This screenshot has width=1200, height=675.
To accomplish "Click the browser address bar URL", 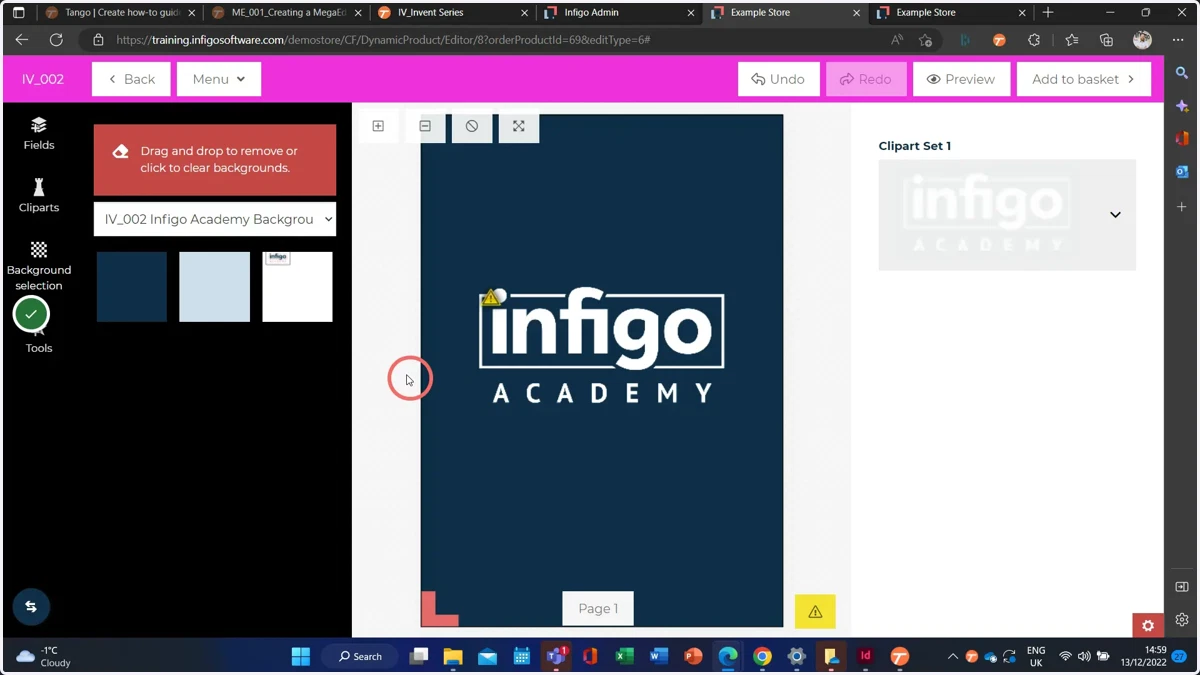I will (x=383, y=40).
